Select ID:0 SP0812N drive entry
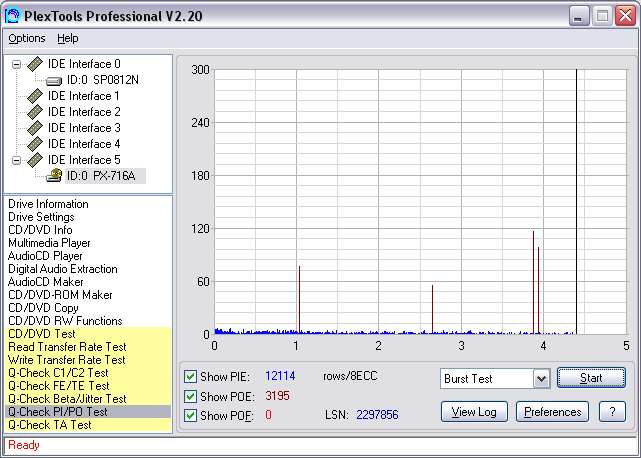Viewport: 641px width, 458px height. [x=103, y=80]
